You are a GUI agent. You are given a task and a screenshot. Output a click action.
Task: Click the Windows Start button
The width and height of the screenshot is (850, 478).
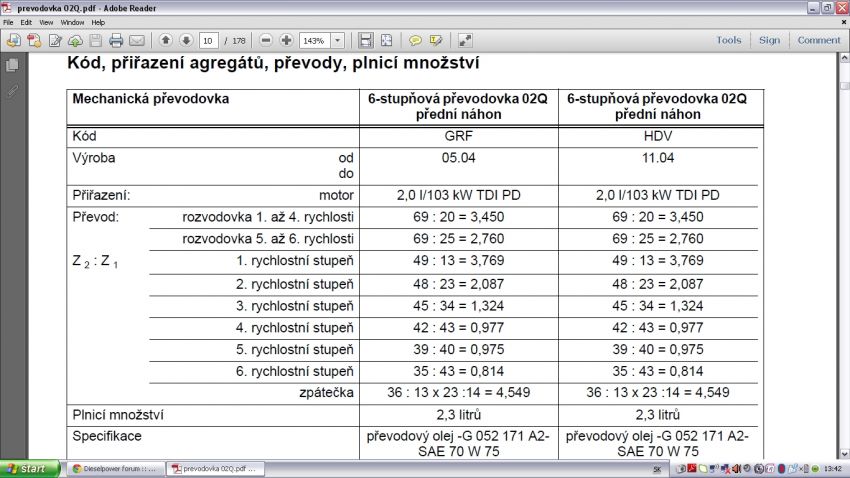28,468
